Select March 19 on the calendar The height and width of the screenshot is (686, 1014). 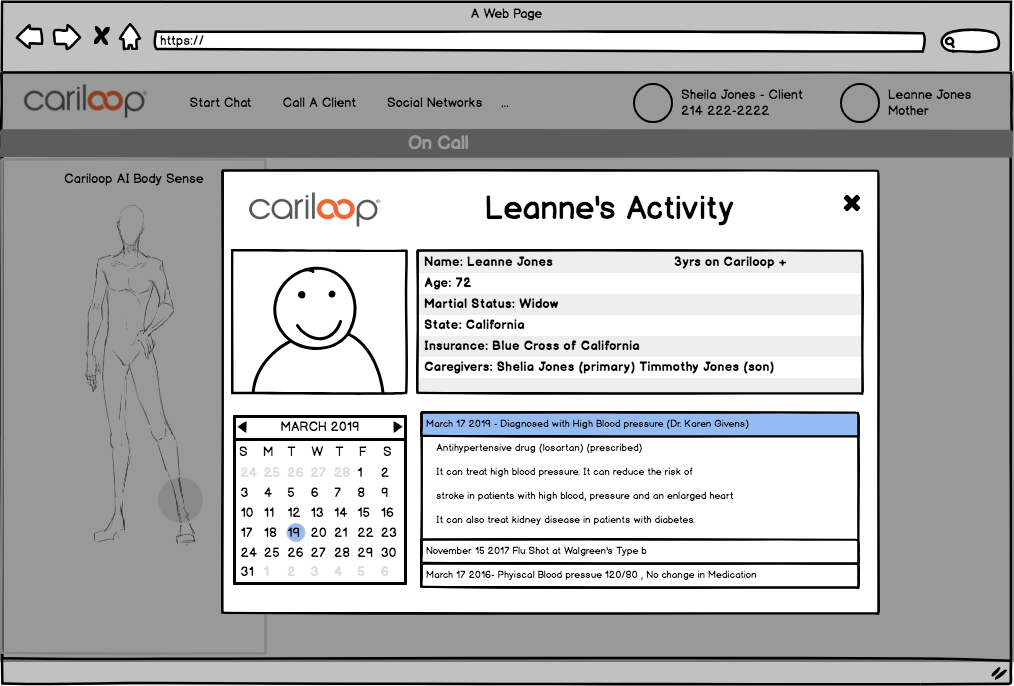(x=294, y=533)
